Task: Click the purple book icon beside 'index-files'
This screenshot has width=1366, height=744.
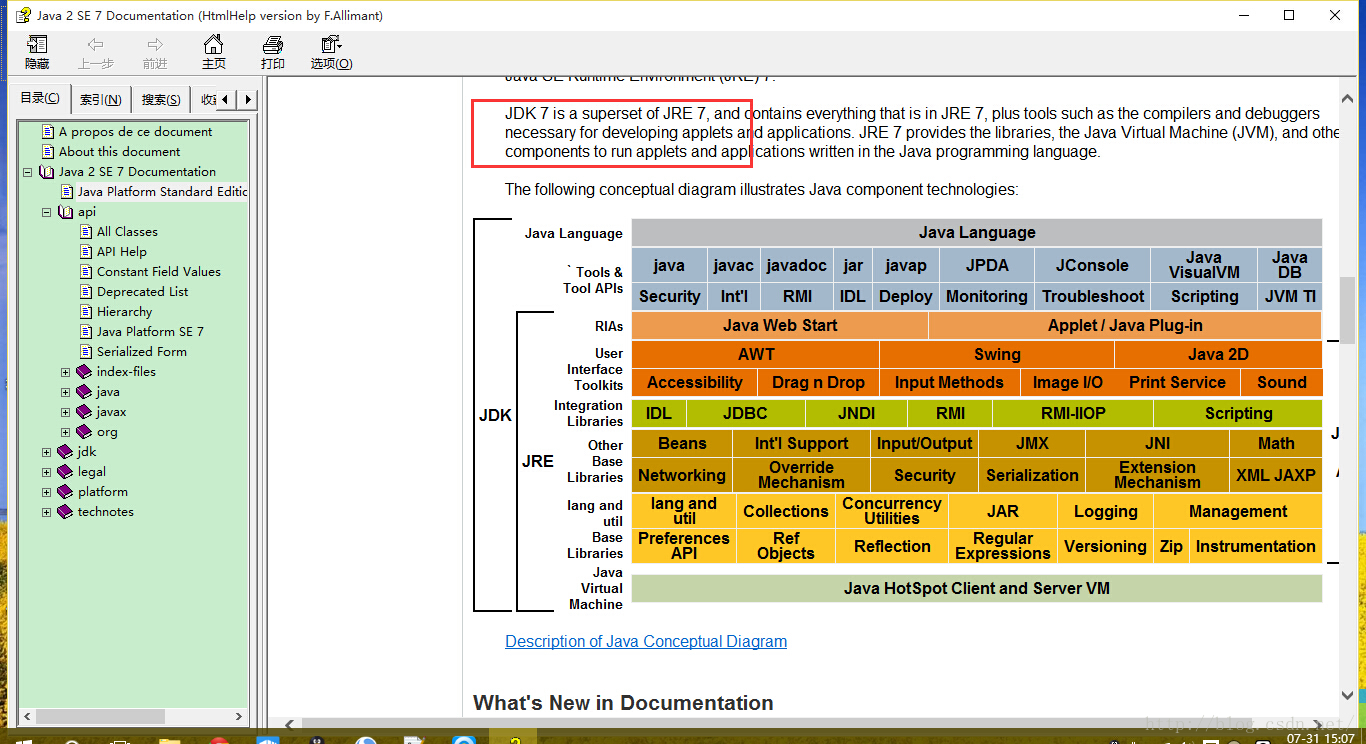Action: (84, 371)
